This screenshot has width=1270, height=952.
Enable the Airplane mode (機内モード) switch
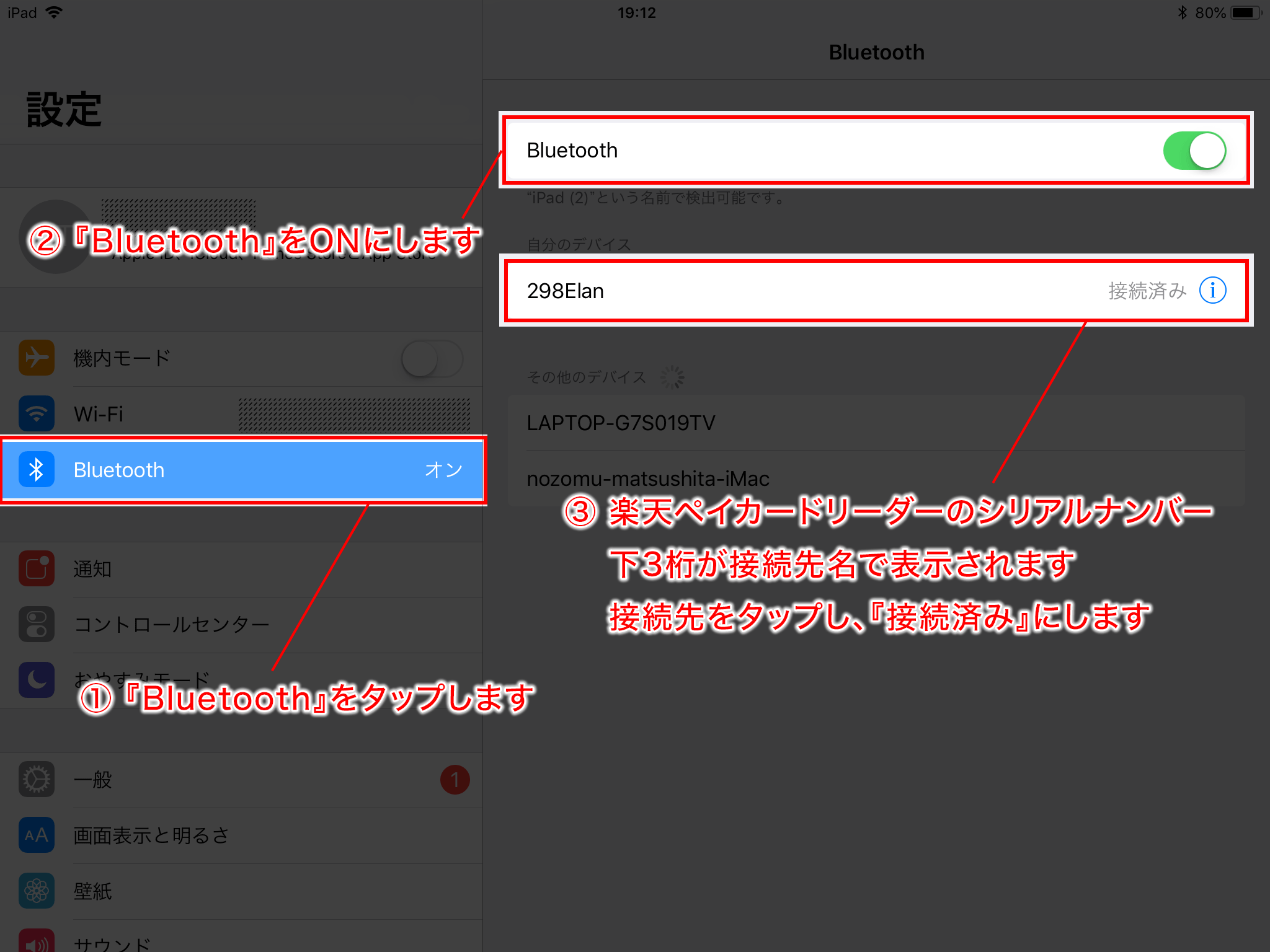tap(432, 358)
